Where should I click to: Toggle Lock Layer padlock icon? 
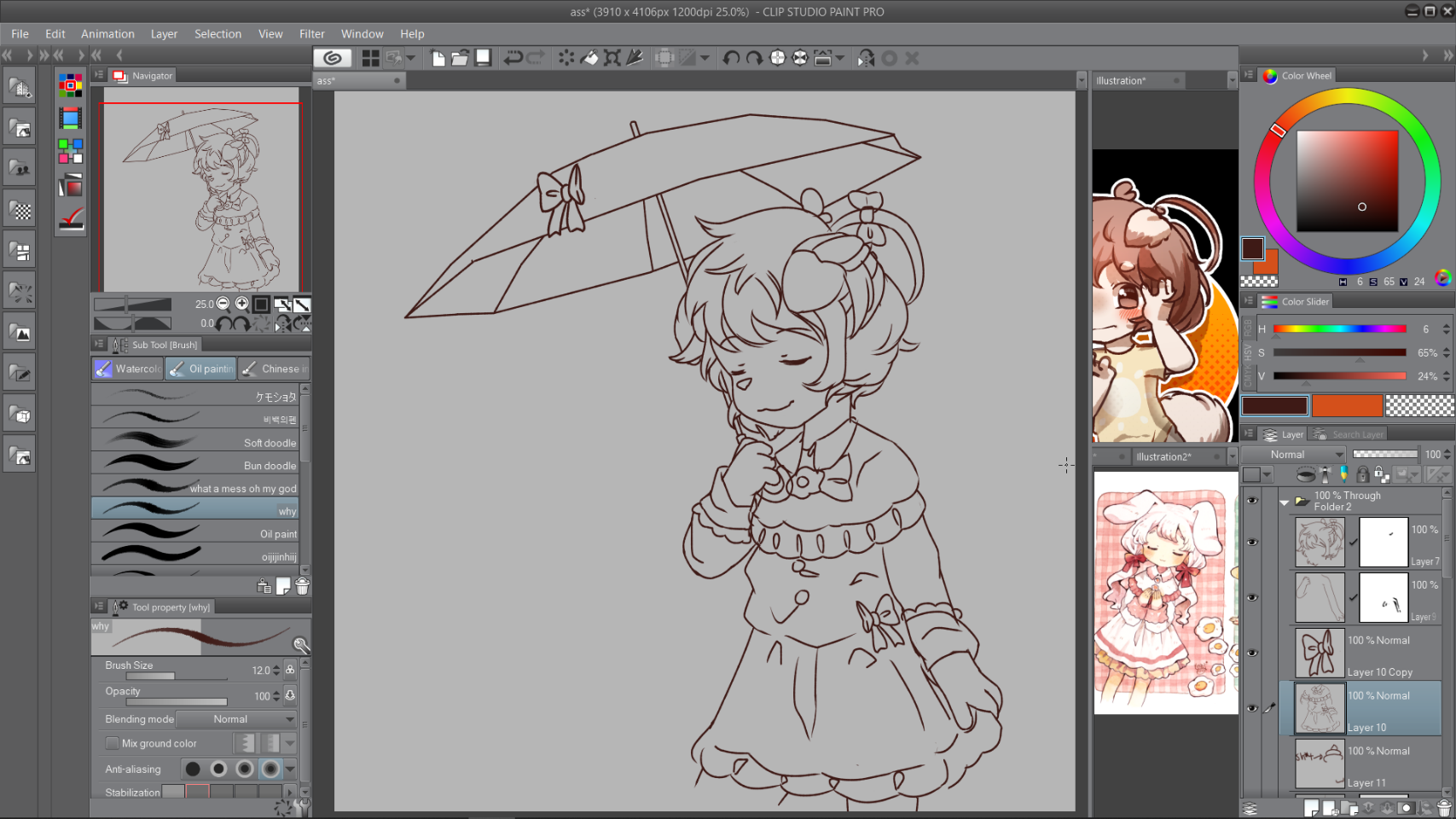(1363, 474)
